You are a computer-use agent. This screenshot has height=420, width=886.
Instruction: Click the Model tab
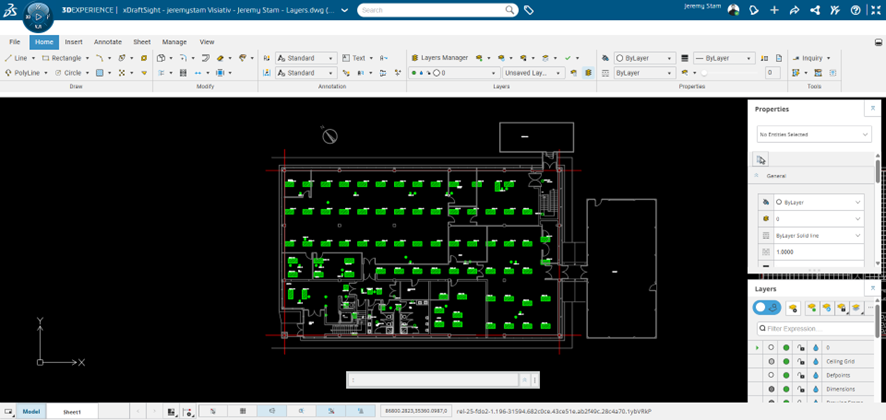pyautogui.click(x=31, y=412)
